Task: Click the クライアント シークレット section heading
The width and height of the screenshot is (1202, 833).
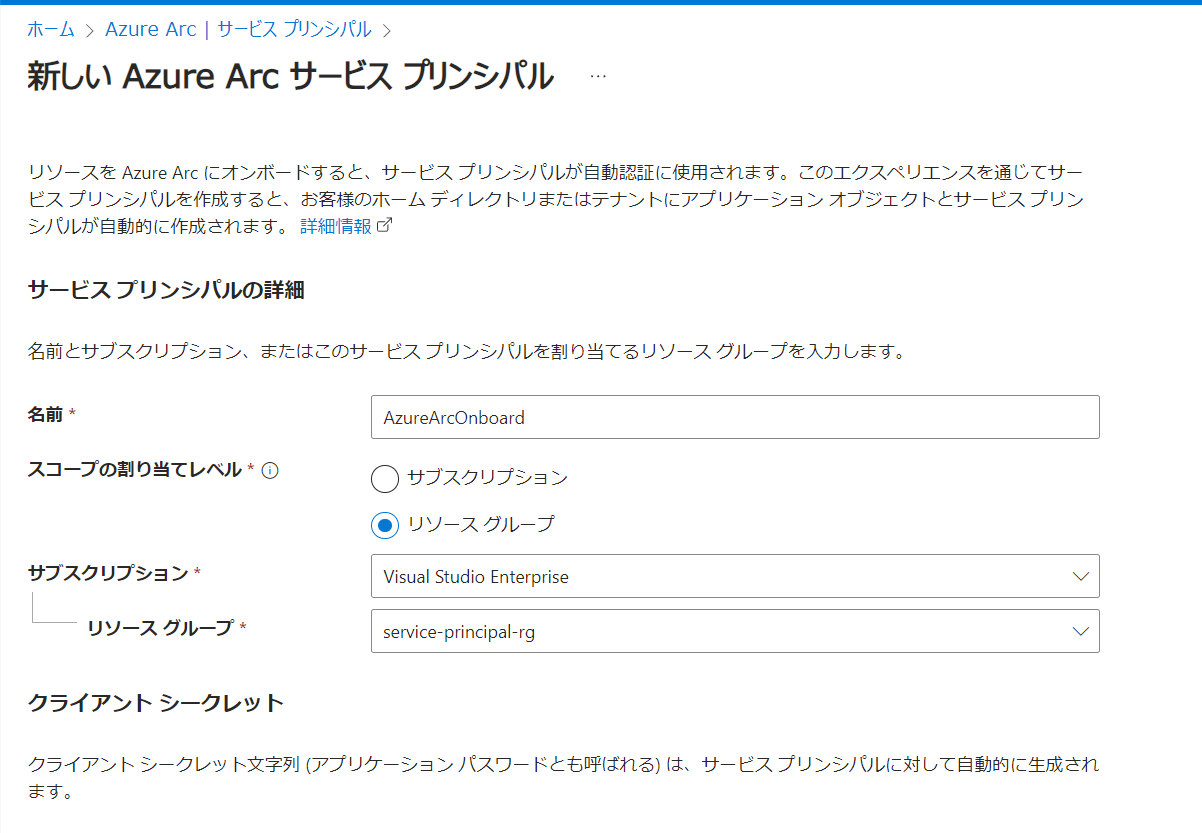Action: (156, 703)
